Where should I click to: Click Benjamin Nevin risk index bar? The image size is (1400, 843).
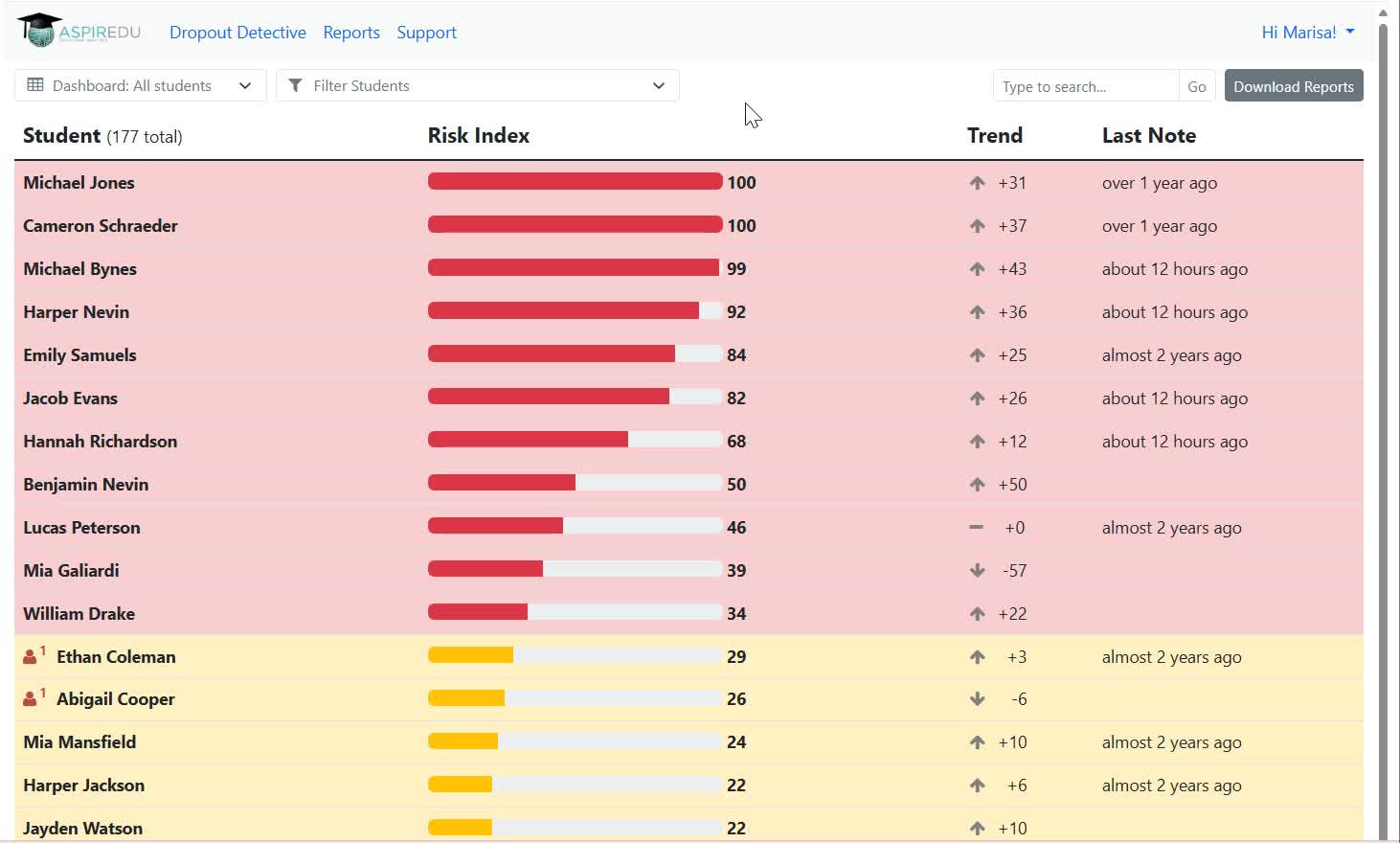point(575,483)
